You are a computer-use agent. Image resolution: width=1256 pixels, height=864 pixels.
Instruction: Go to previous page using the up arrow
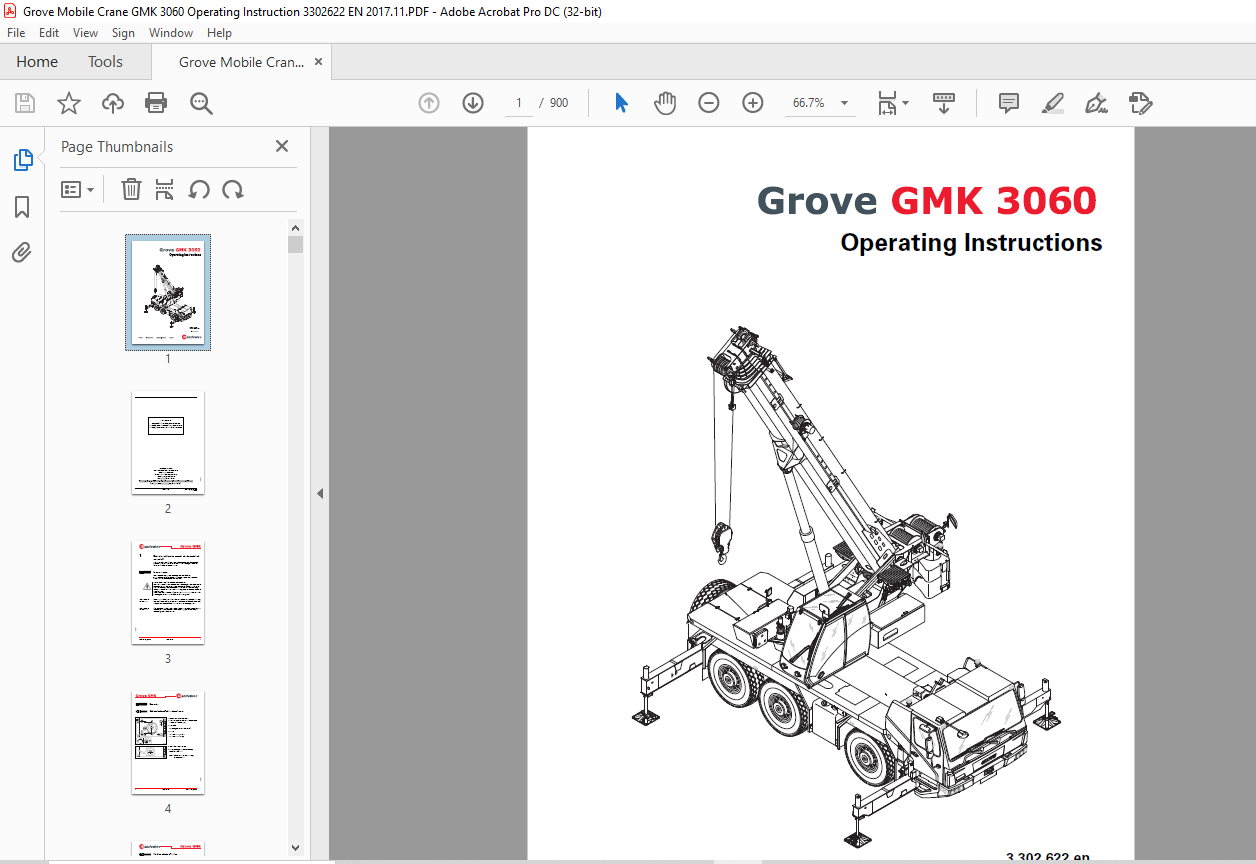[x=429, y=103]
